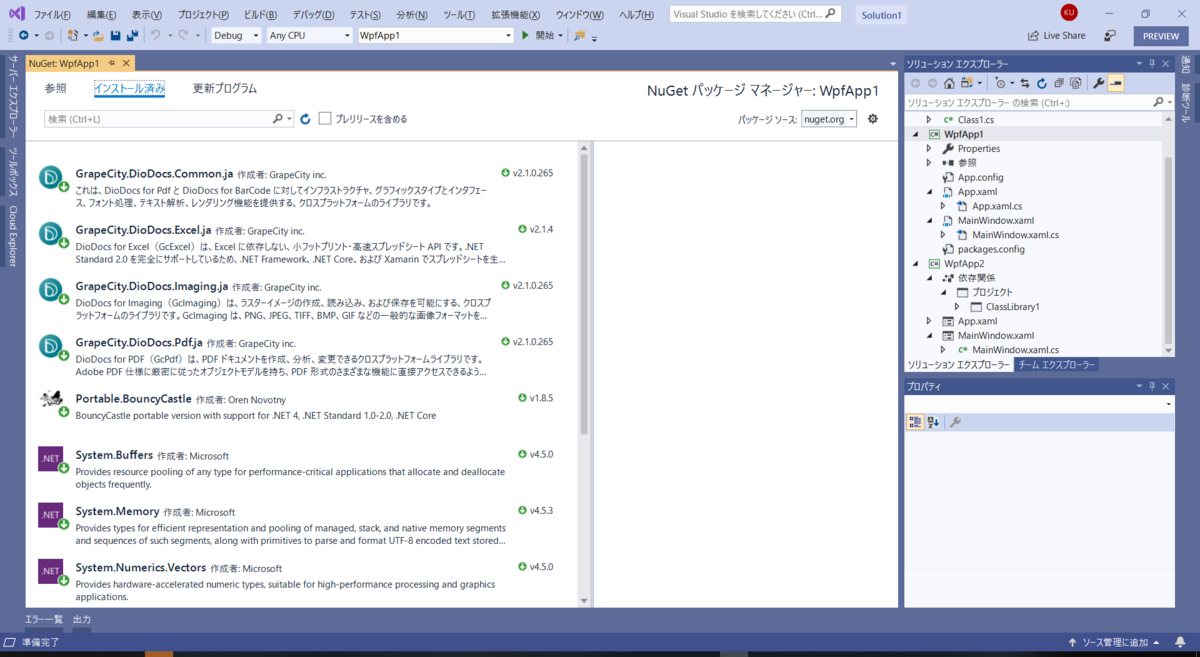Open the ファイル(F) menu
Viewport: 1200px width, 657px height.
tap(53, 15)
